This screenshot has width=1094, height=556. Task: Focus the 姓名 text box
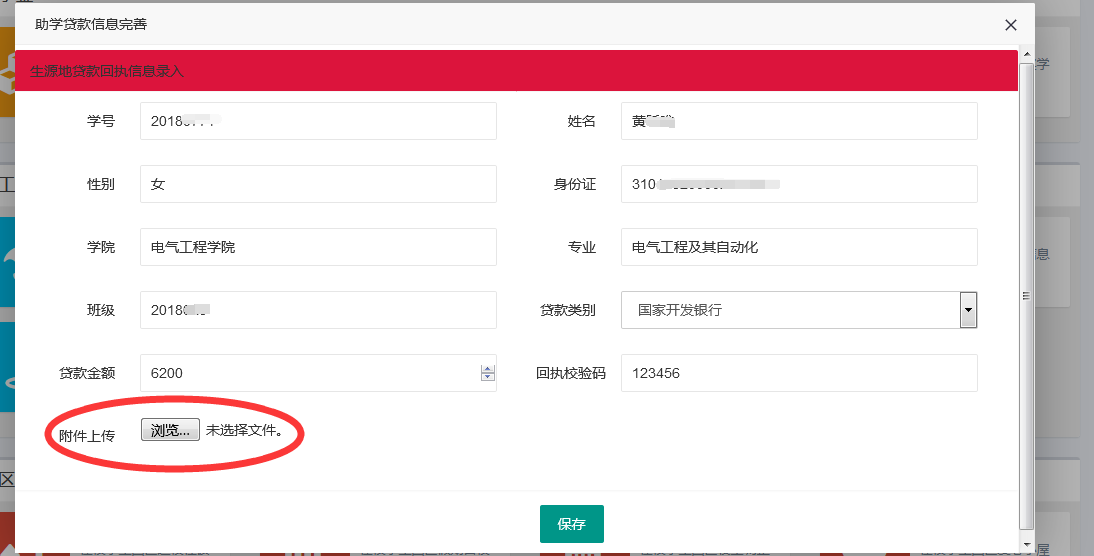pyautogui.click(x=798, y=121)
